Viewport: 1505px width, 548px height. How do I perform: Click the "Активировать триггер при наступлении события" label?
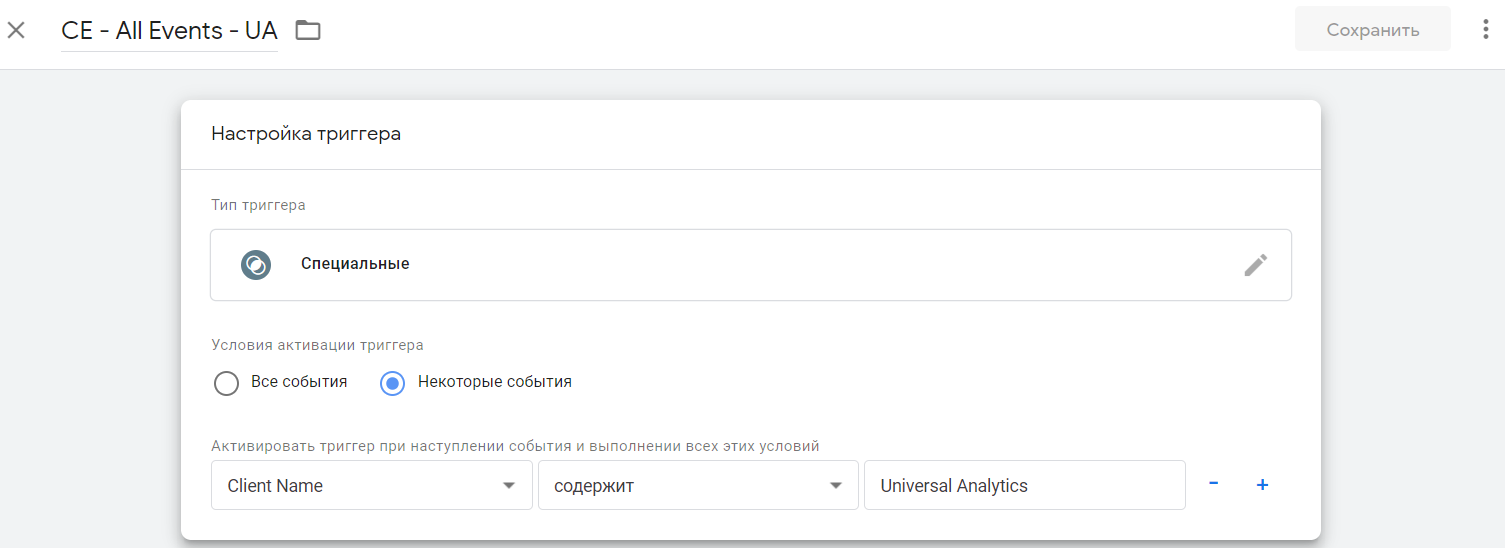click(x=515, y=446)
